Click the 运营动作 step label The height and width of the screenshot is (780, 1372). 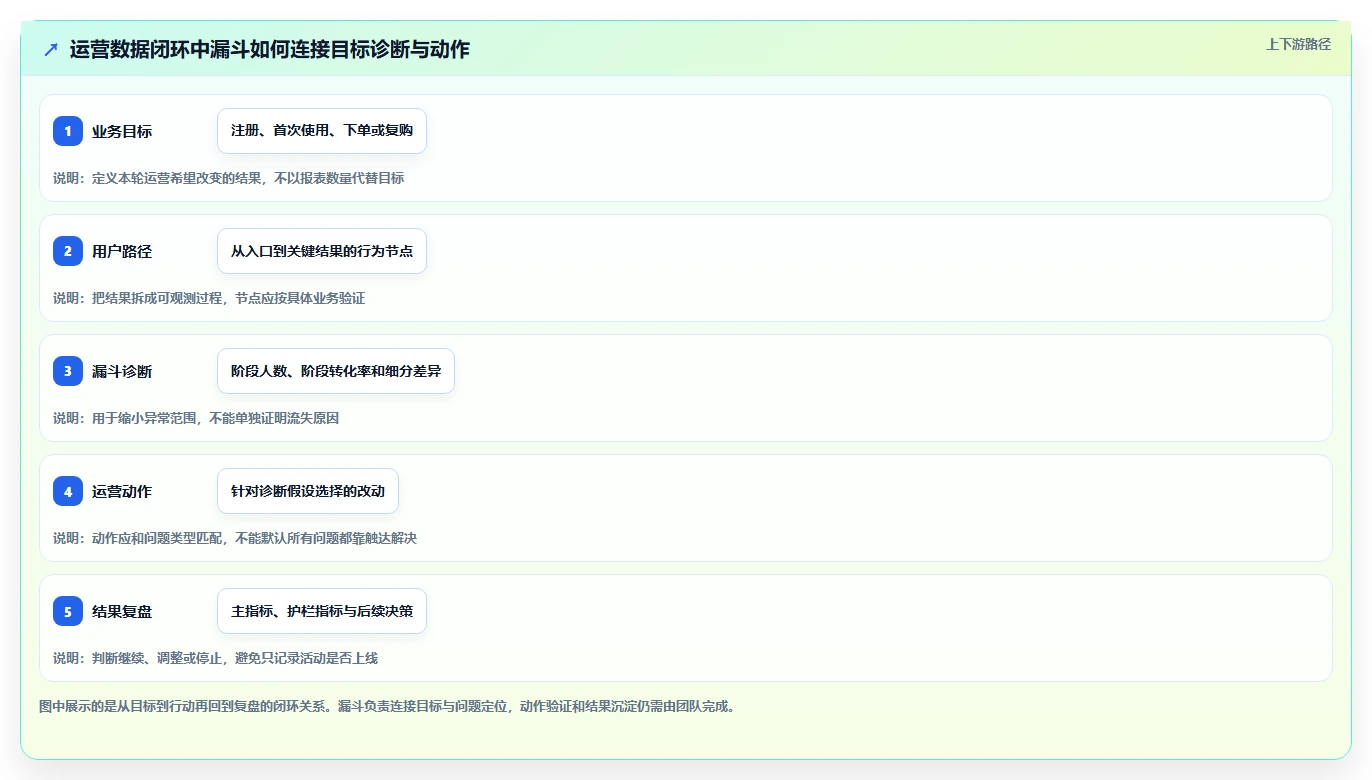(122, 491)
